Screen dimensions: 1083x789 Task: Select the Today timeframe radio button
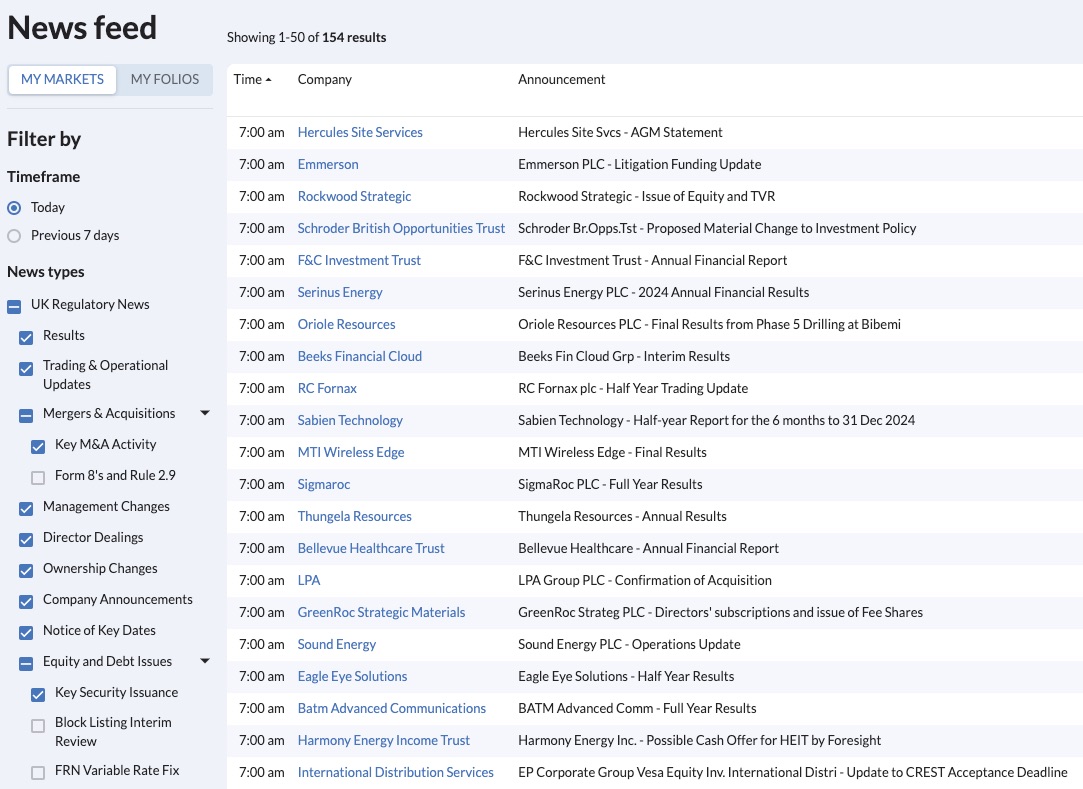[x=14, y=208]
